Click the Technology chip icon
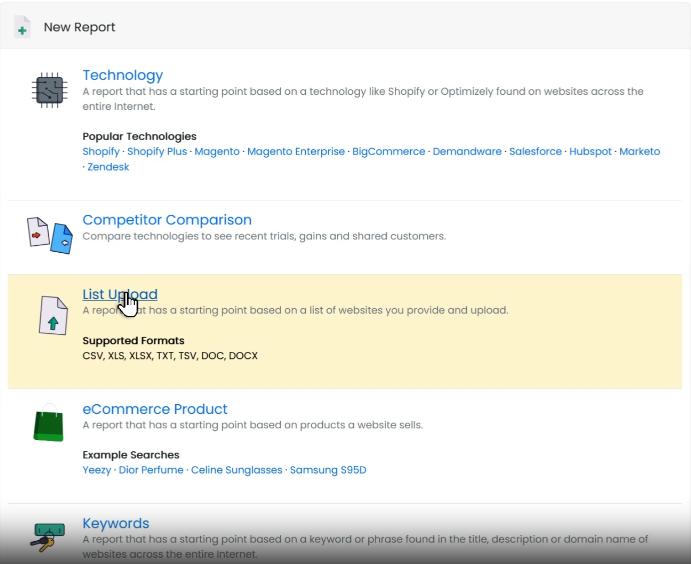 tap(50, 90)
